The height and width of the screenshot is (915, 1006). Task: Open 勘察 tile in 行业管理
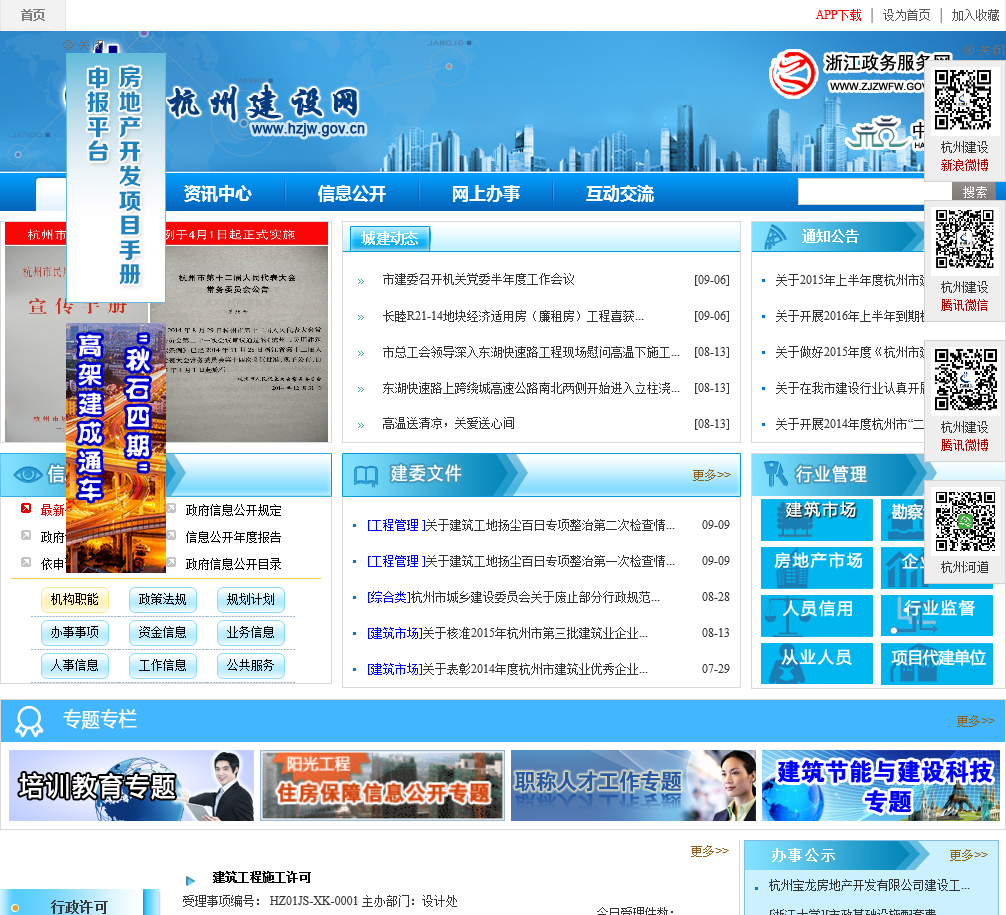(x=903, y=519)
